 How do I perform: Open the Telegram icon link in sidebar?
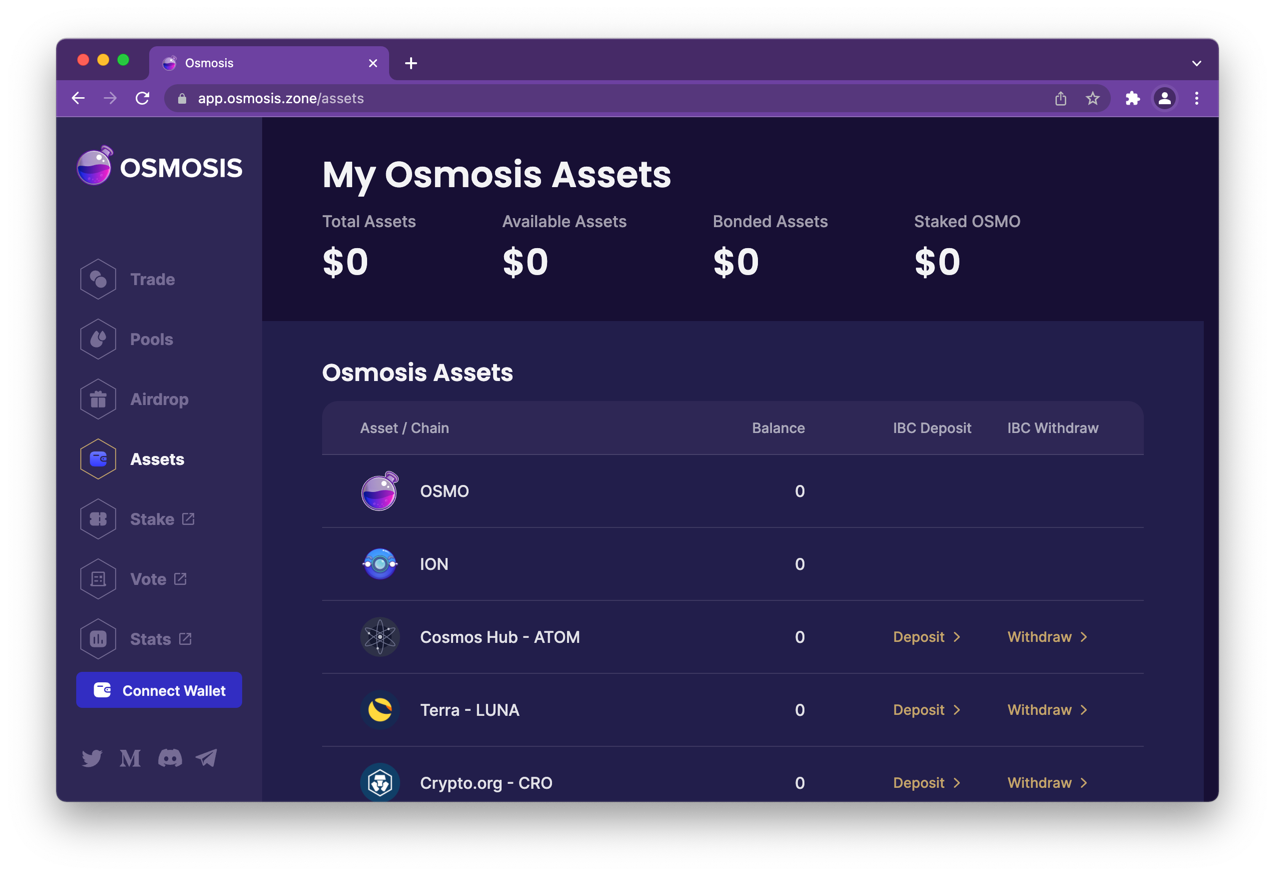(x=207, y=758)
